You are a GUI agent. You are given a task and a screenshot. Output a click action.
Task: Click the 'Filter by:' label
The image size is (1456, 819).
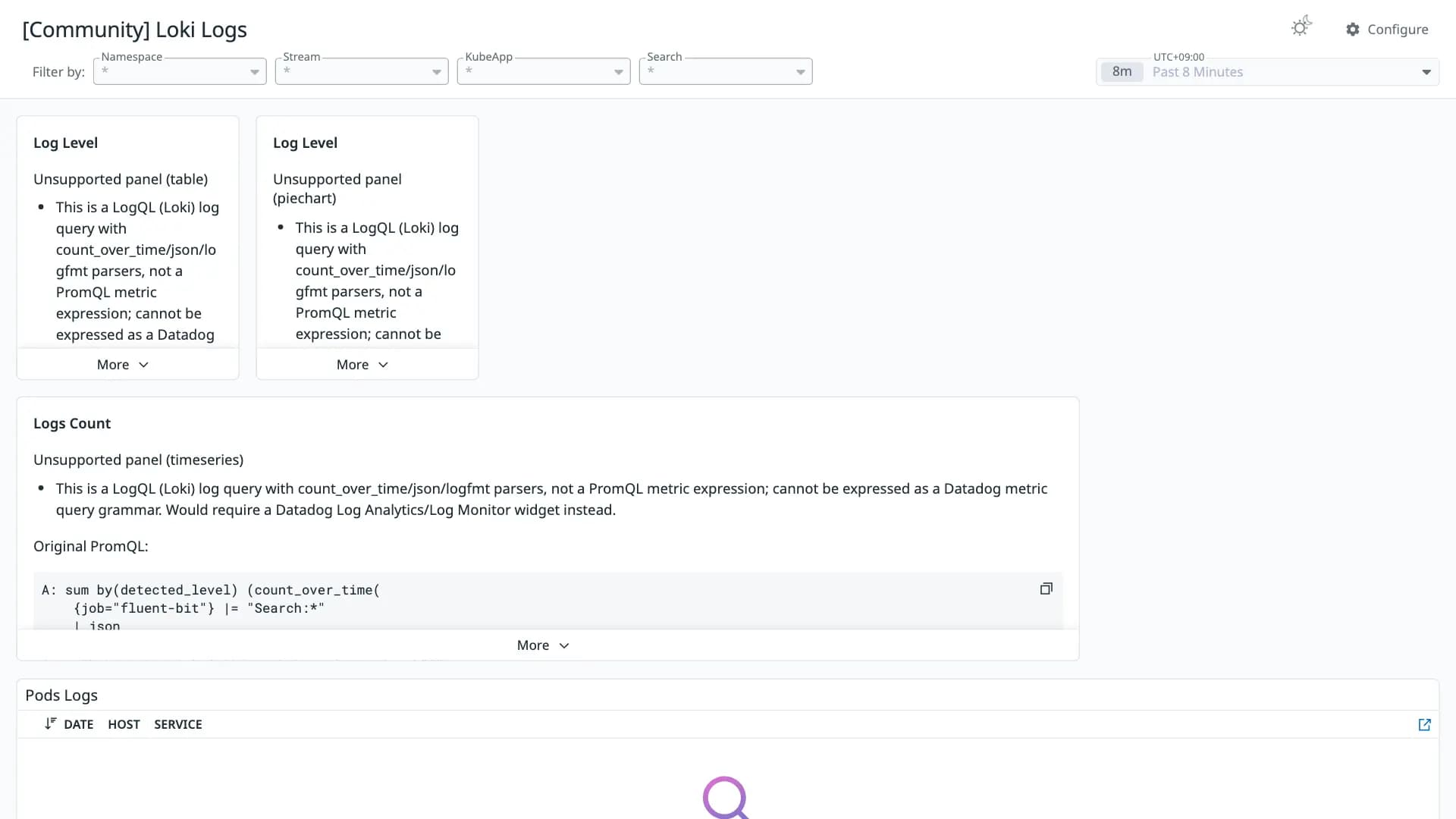point(58,72)
